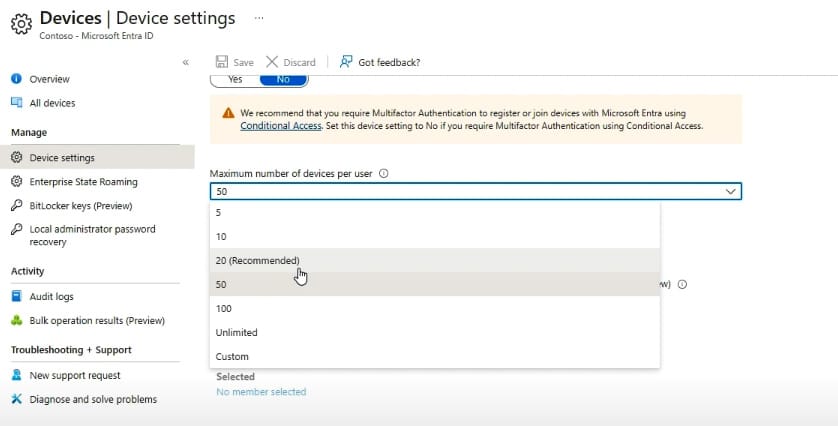This screenshot has width=838, height=426.
Task: Click the BitLocker keys key icon
Action: 17,206
